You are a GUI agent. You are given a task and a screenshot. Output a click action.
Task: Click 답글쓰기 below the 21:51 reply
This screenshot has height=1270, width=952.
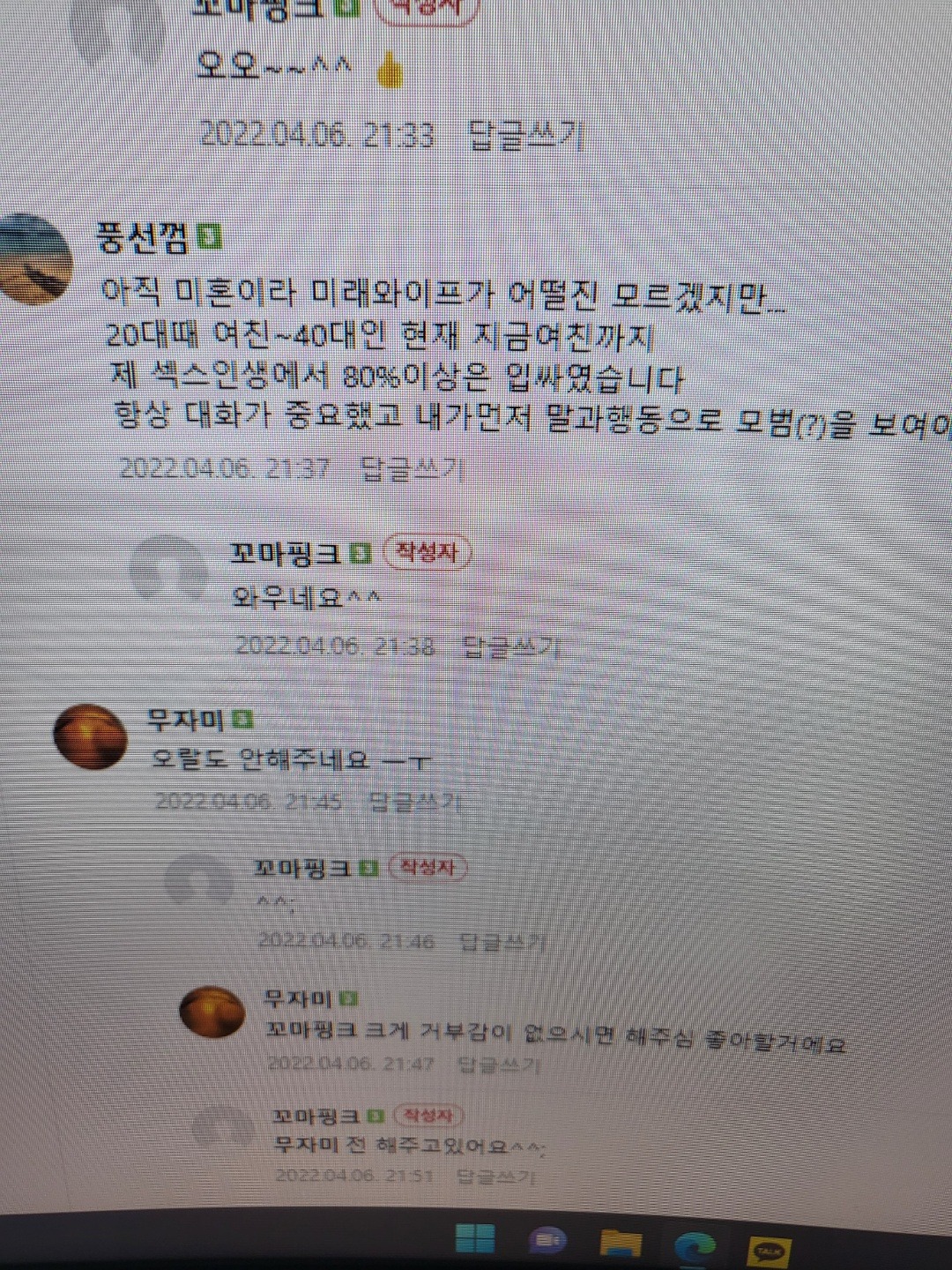pyautogui.click(x=495, y=1176)
